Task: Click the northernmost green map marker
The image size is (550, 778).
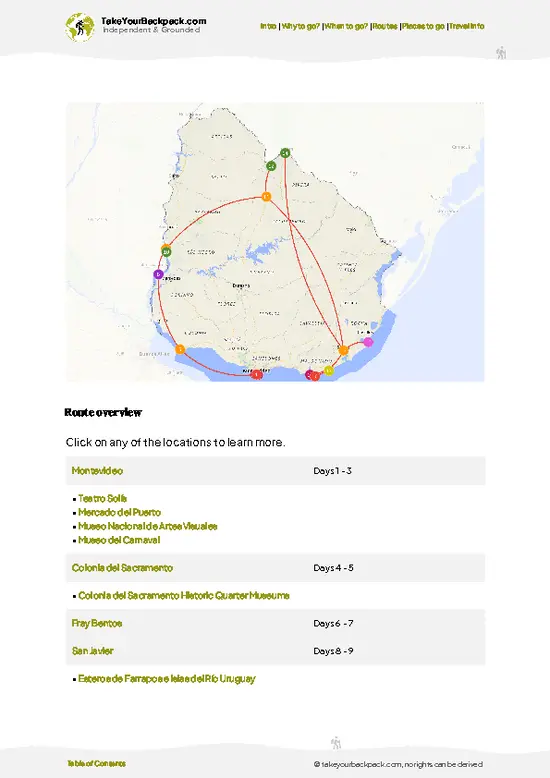Action: tap(285, 153)
